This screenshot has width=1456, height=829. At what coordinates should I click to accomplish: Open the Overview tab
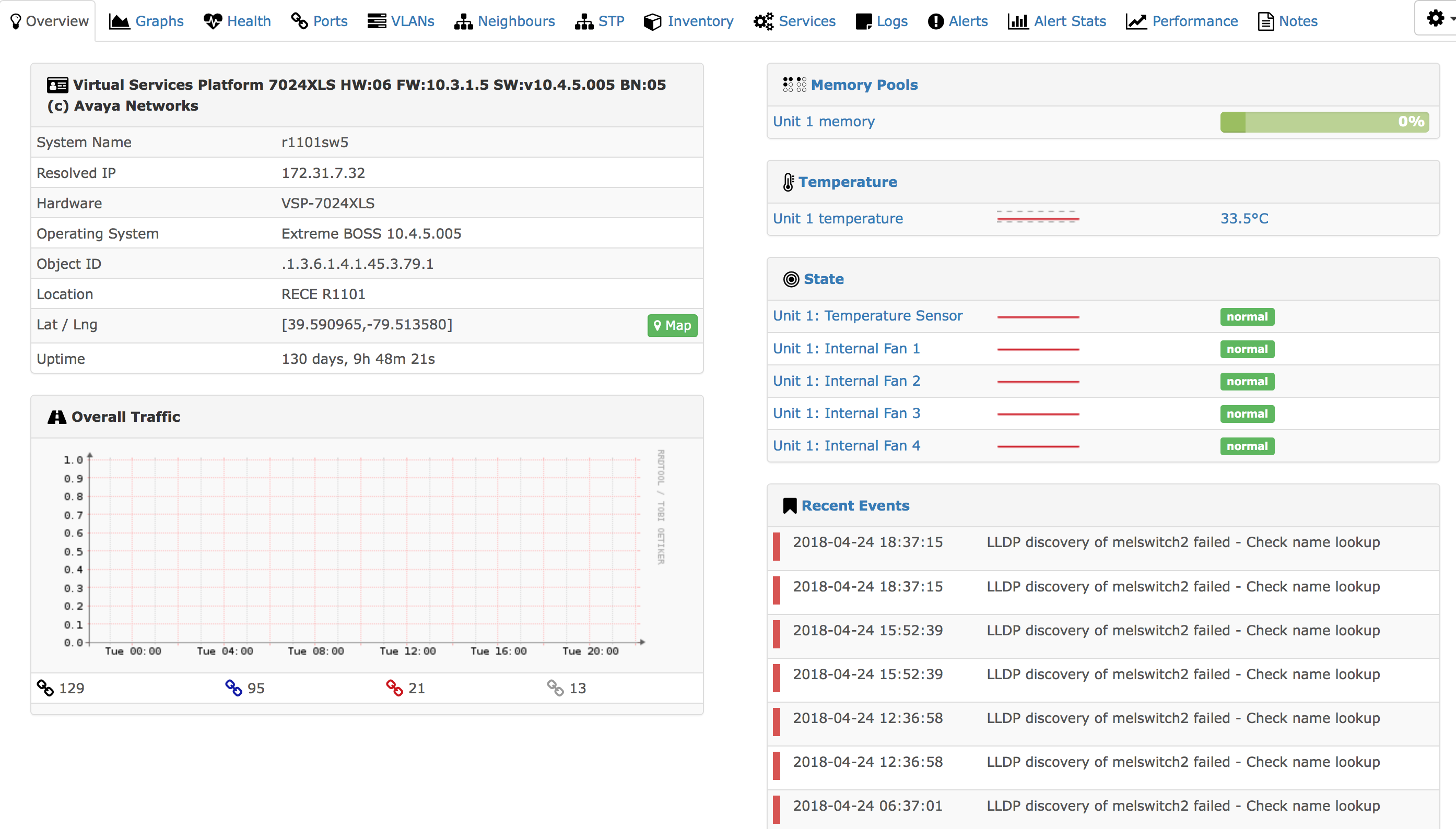(x=49, y=21)
